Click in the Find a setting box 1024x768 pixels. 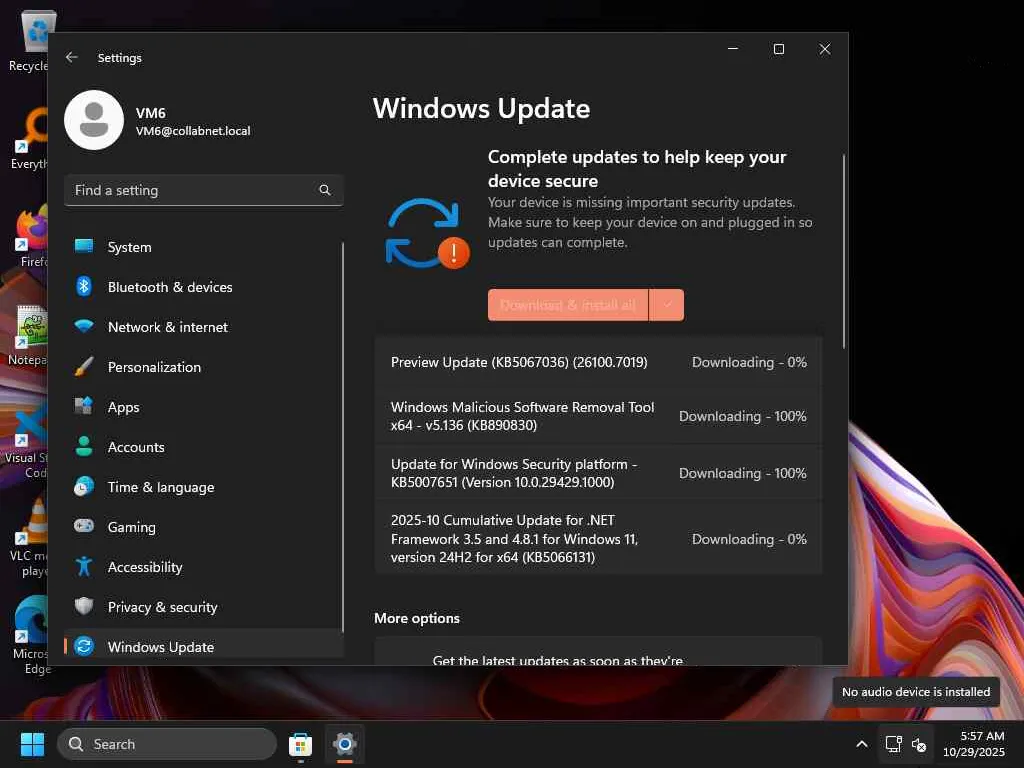tap(204, 190)
